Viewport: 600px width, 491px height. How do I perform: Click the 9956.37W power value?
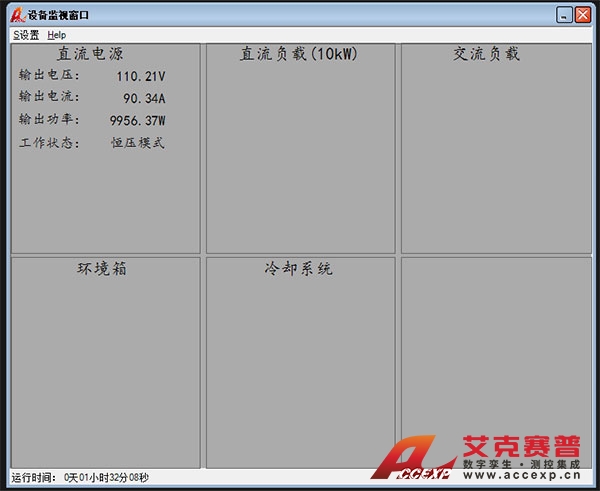138,121
